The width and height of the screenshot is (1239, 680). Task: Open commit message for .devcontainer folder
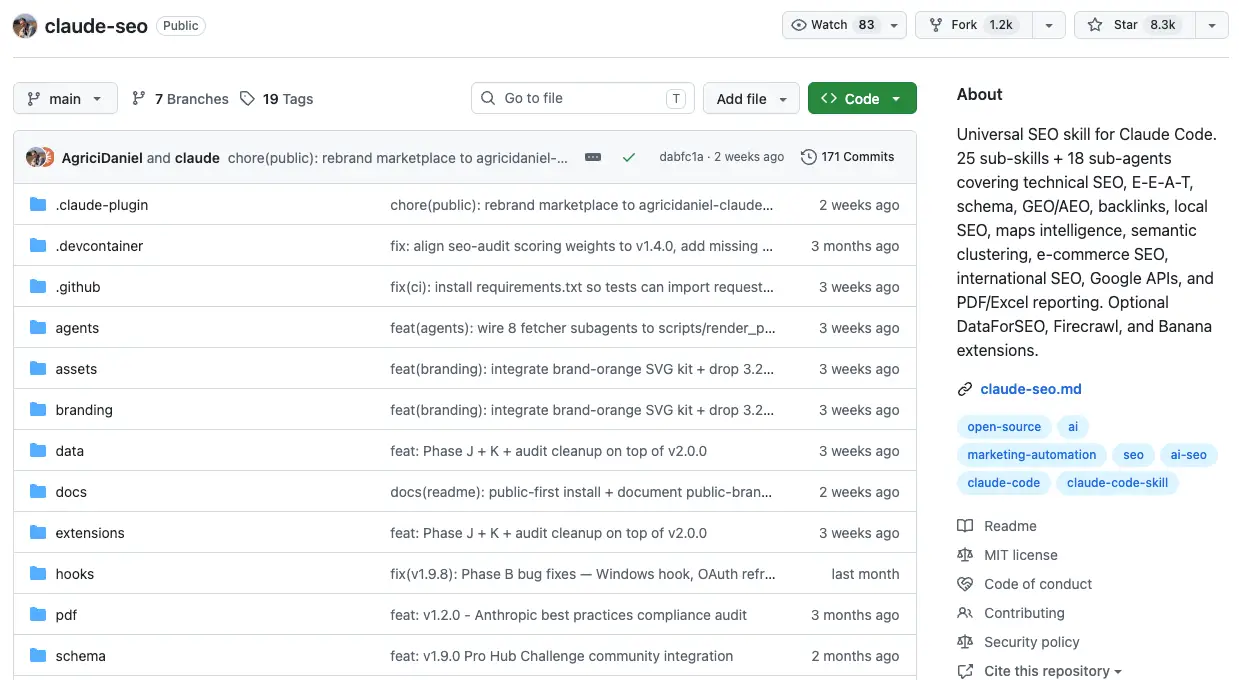581,246
